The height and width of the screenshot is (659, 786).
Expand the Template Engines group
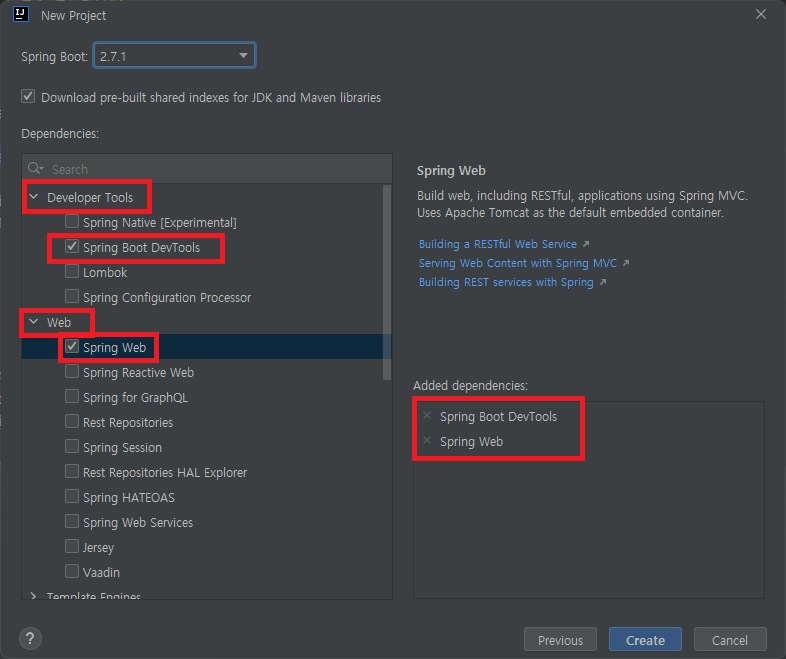34,596
